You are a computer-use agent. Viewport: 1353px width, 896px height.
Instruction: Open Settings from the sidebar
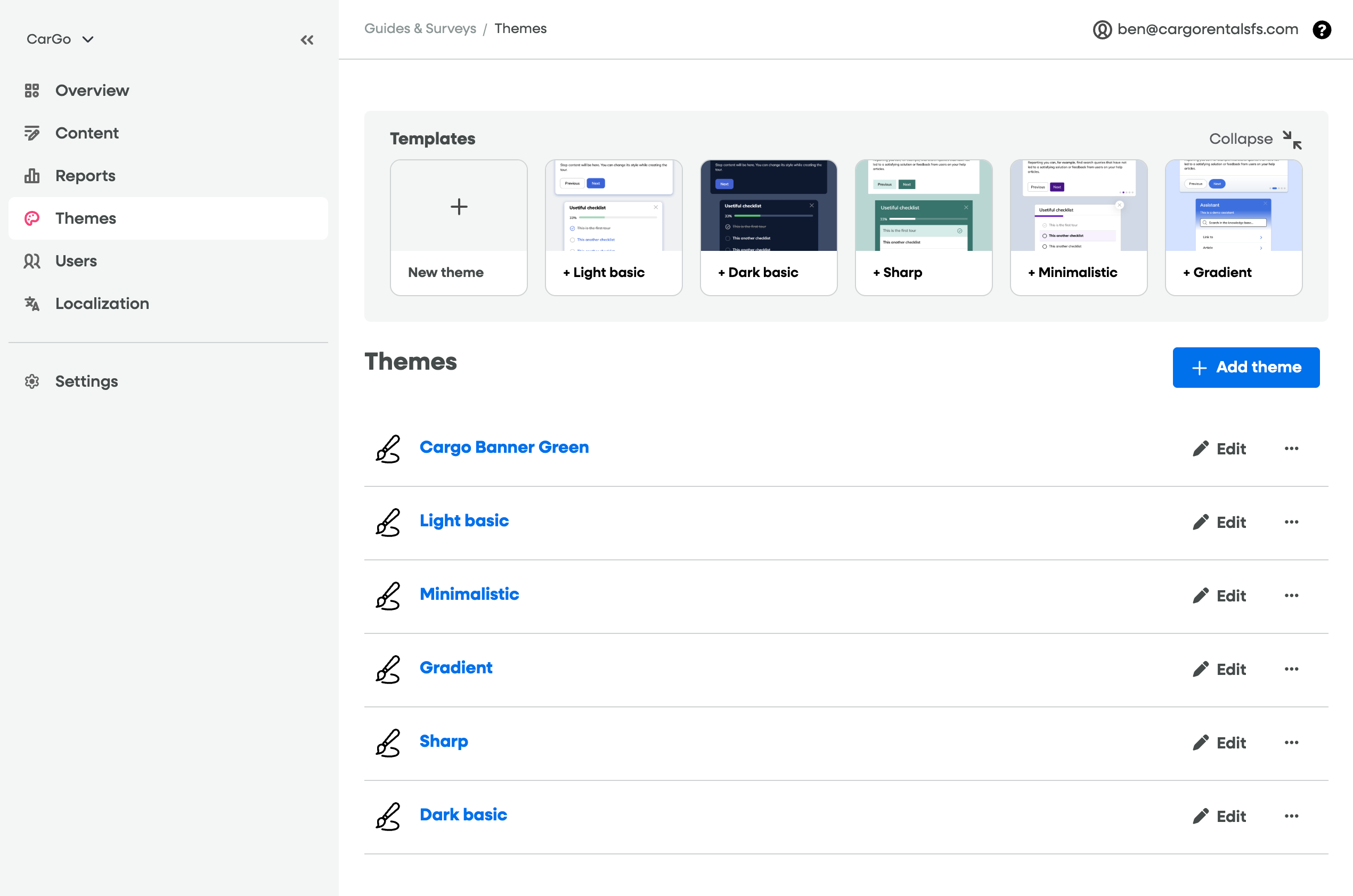click(86, 381)
